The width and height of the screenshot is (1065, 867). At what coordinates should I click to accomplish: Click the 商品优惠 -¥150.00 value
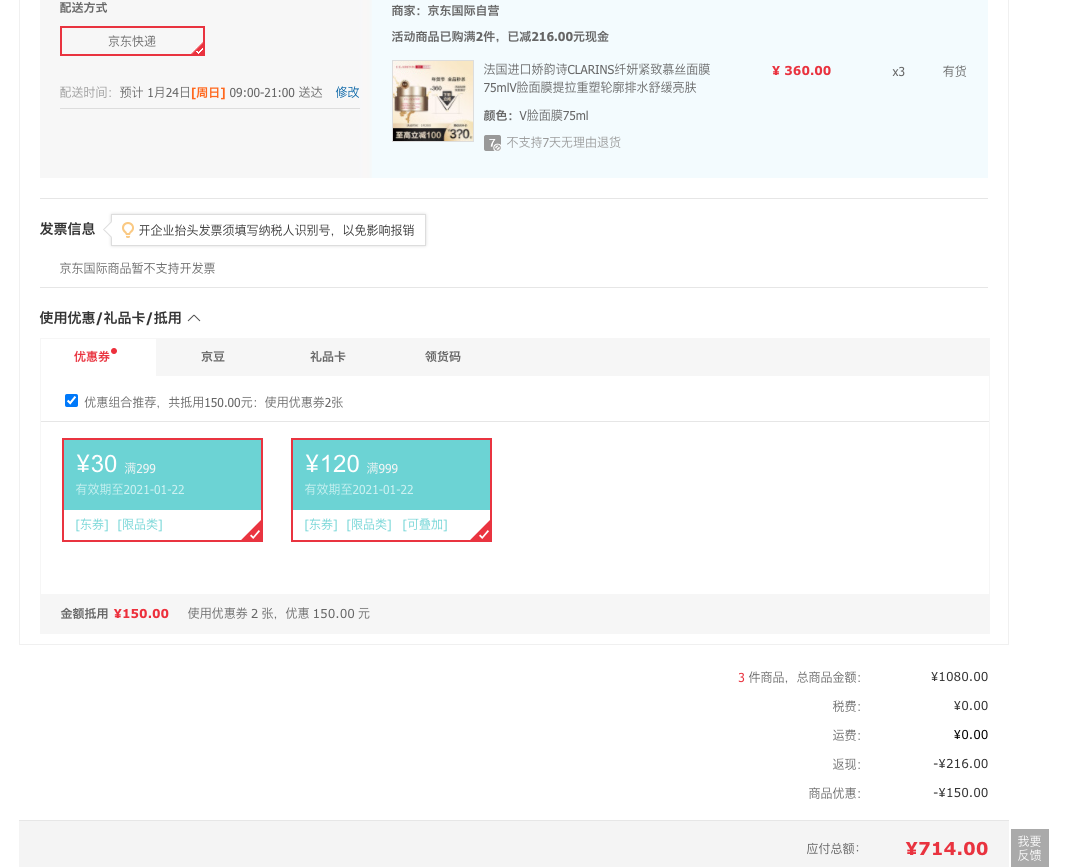[960, 793]
